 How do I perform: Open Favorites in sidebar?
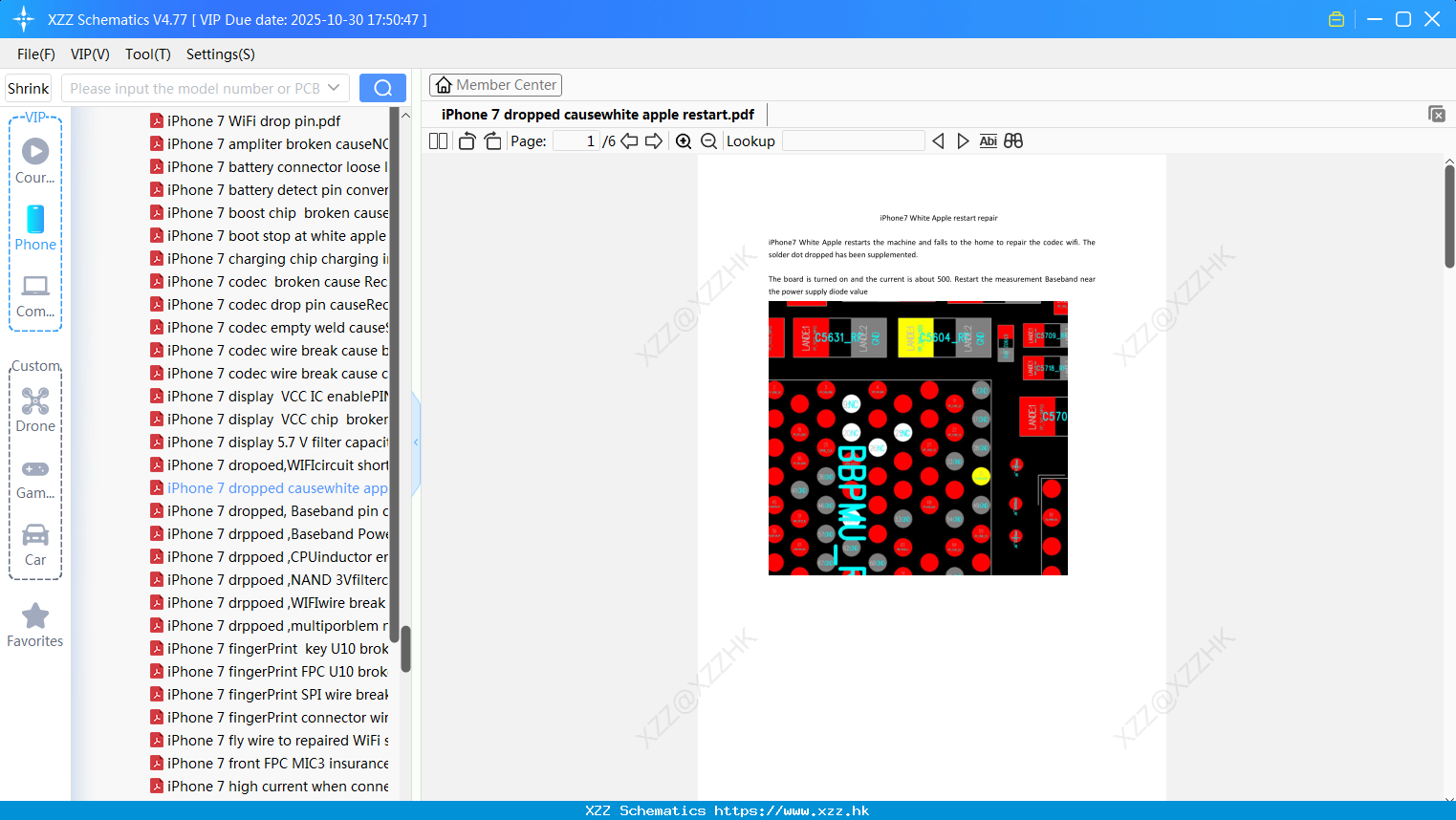tap(35, 625)
